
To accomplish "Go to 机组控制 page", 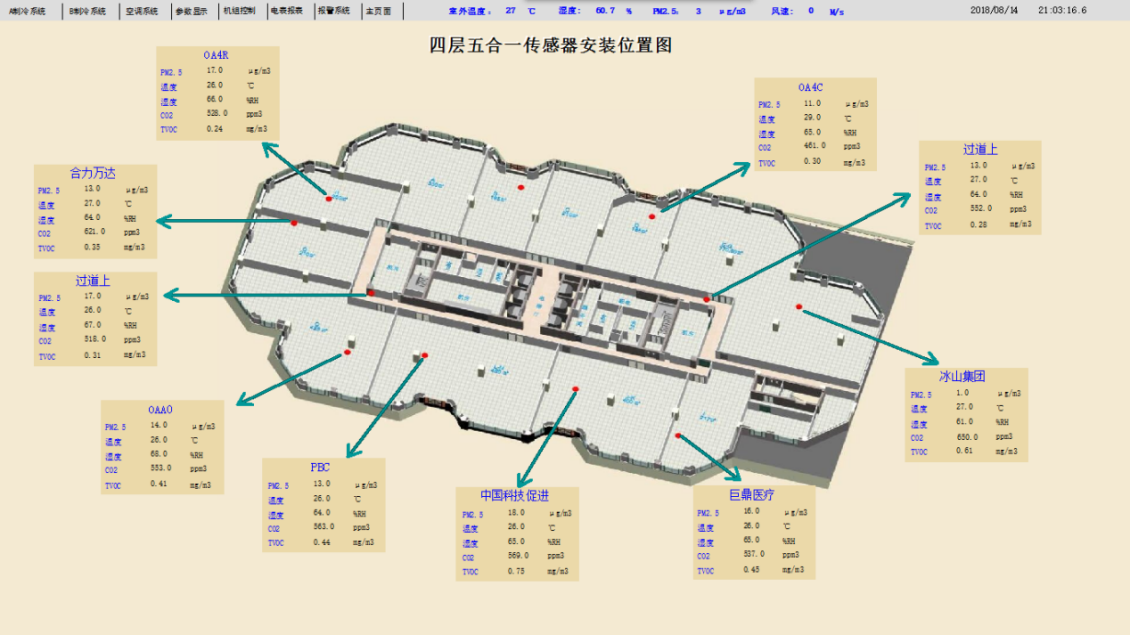I will pos(239,11).
